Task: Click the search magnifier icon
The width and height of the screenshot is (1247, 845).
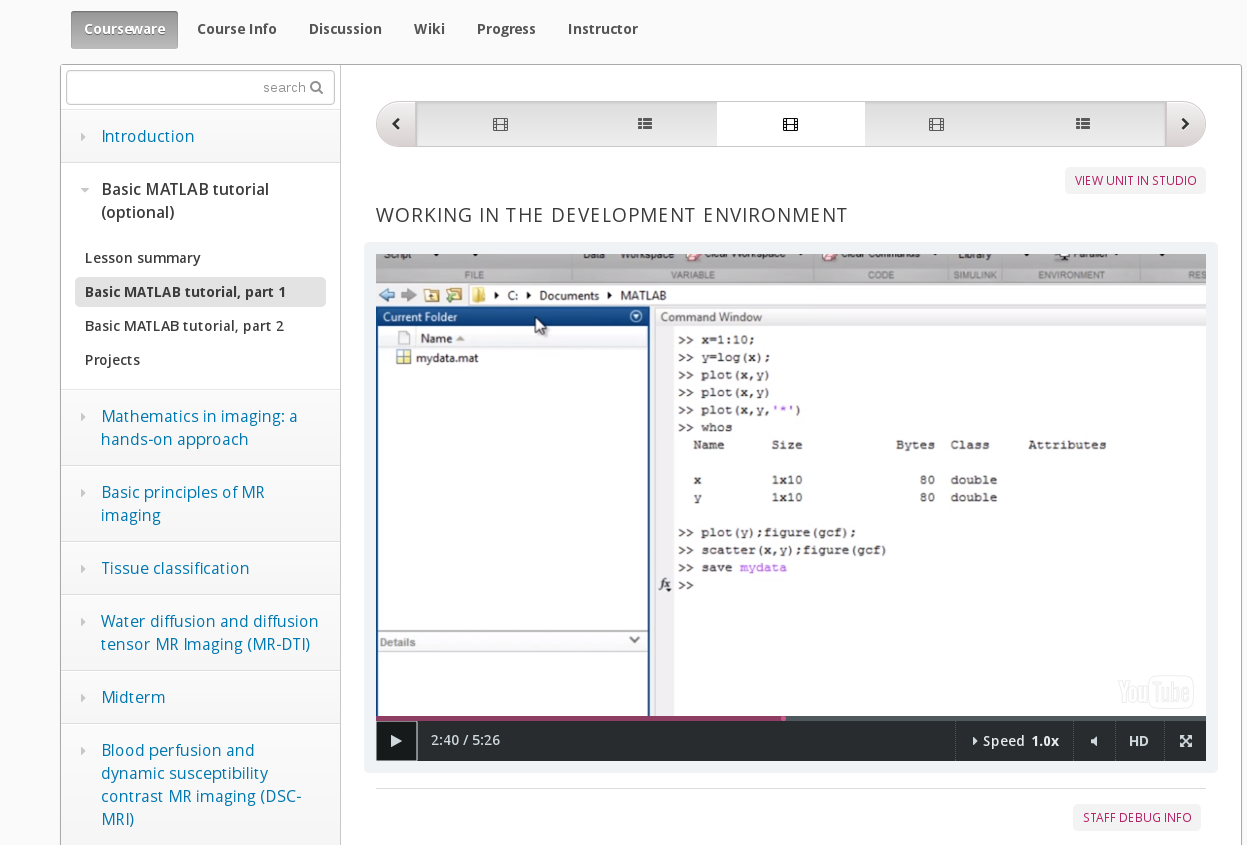Action: (317, 88)
